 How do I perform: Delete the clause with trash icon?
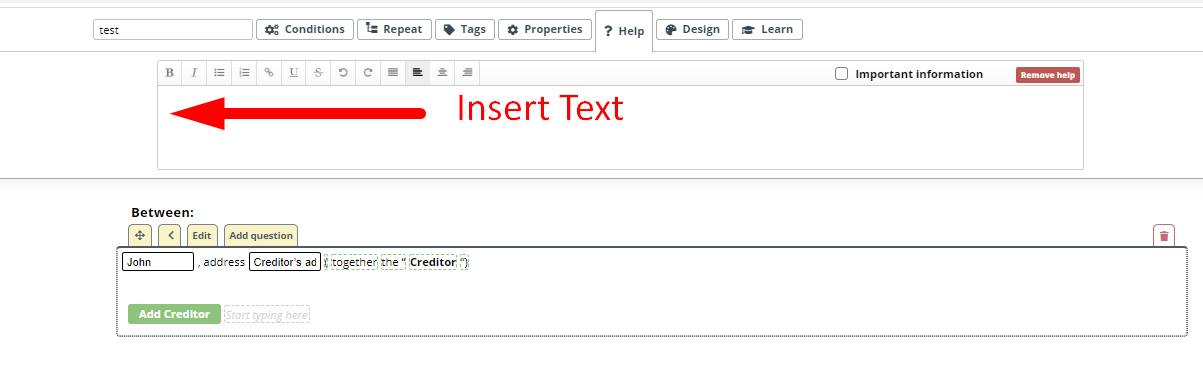tap(1164, 235)
